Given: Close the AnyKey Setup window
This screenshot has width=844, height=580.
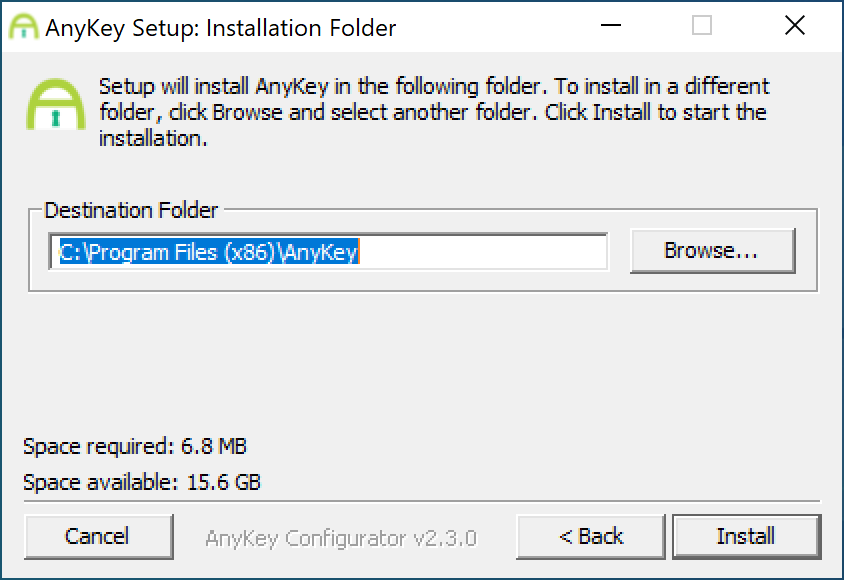Looking at the screenshot, I should [794, 25].
